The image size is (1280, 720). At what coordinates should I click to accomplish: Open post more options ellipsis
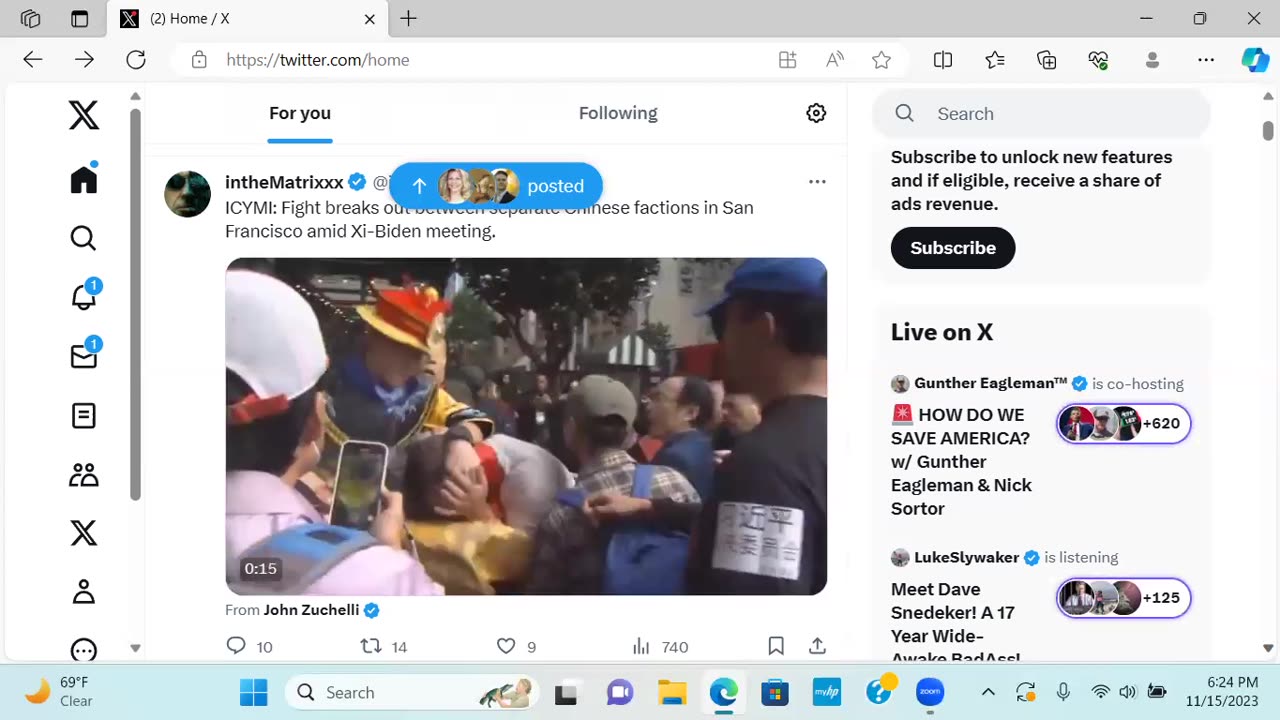(x=817, y=182)
